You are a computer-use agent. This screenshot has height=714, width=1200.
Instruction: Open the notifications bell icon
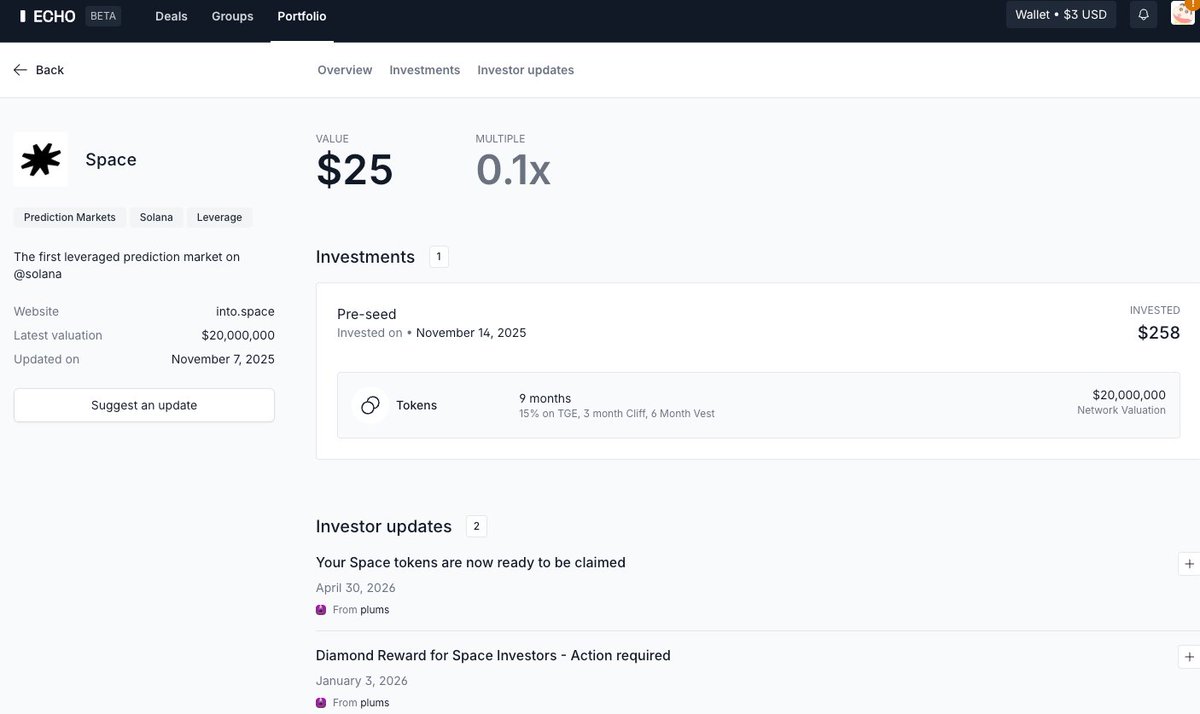click(x=1143, y=15)
